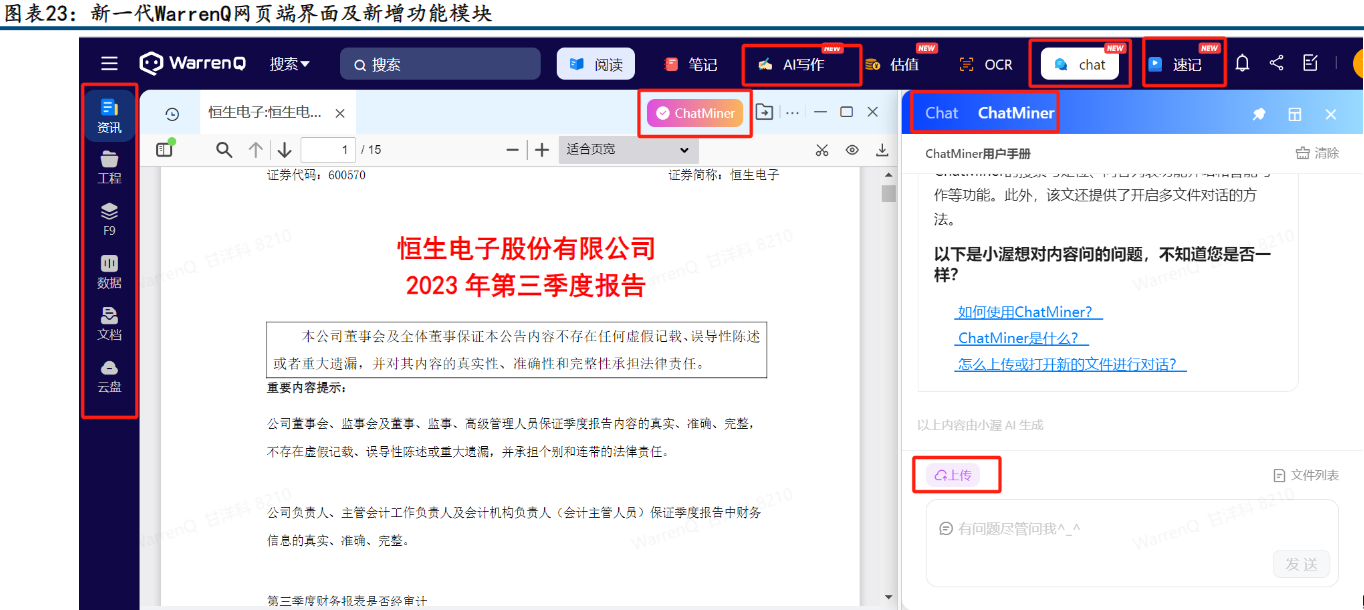
Task: Click the WarrenQ logo
Action: (193, 63)
